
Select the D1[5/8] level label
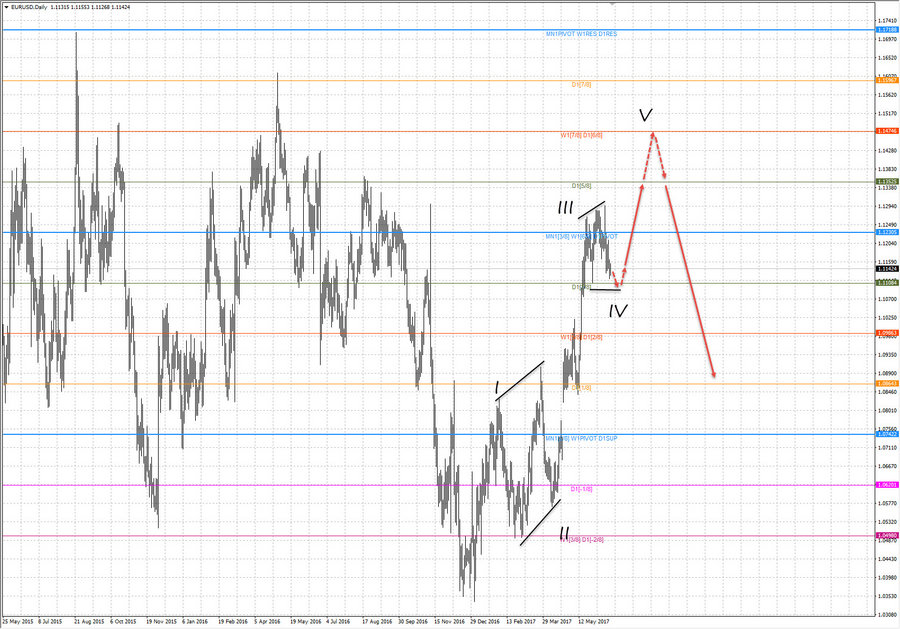pyautogui.click(x=582, y=185)
